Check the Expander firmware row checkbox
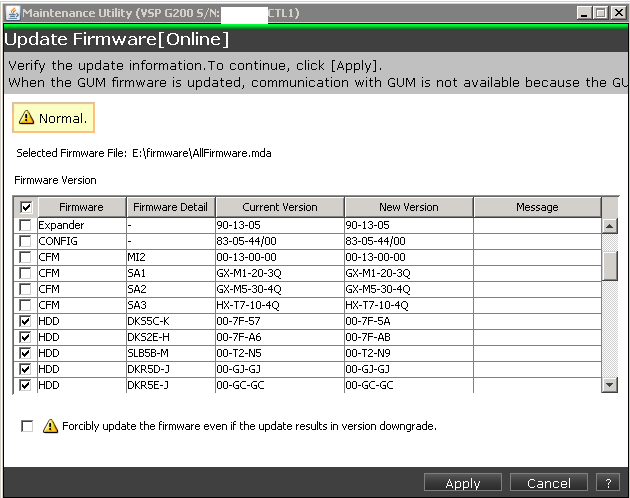Viewport: 630px width, 498px height. click(x=25, y=225)
